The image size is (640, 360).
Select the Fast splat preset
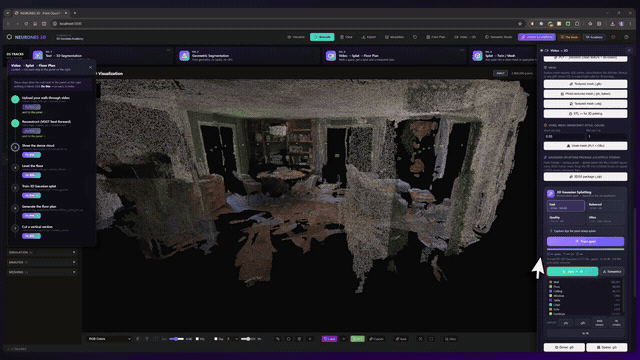pyautogui.click(x=566, y=206)
